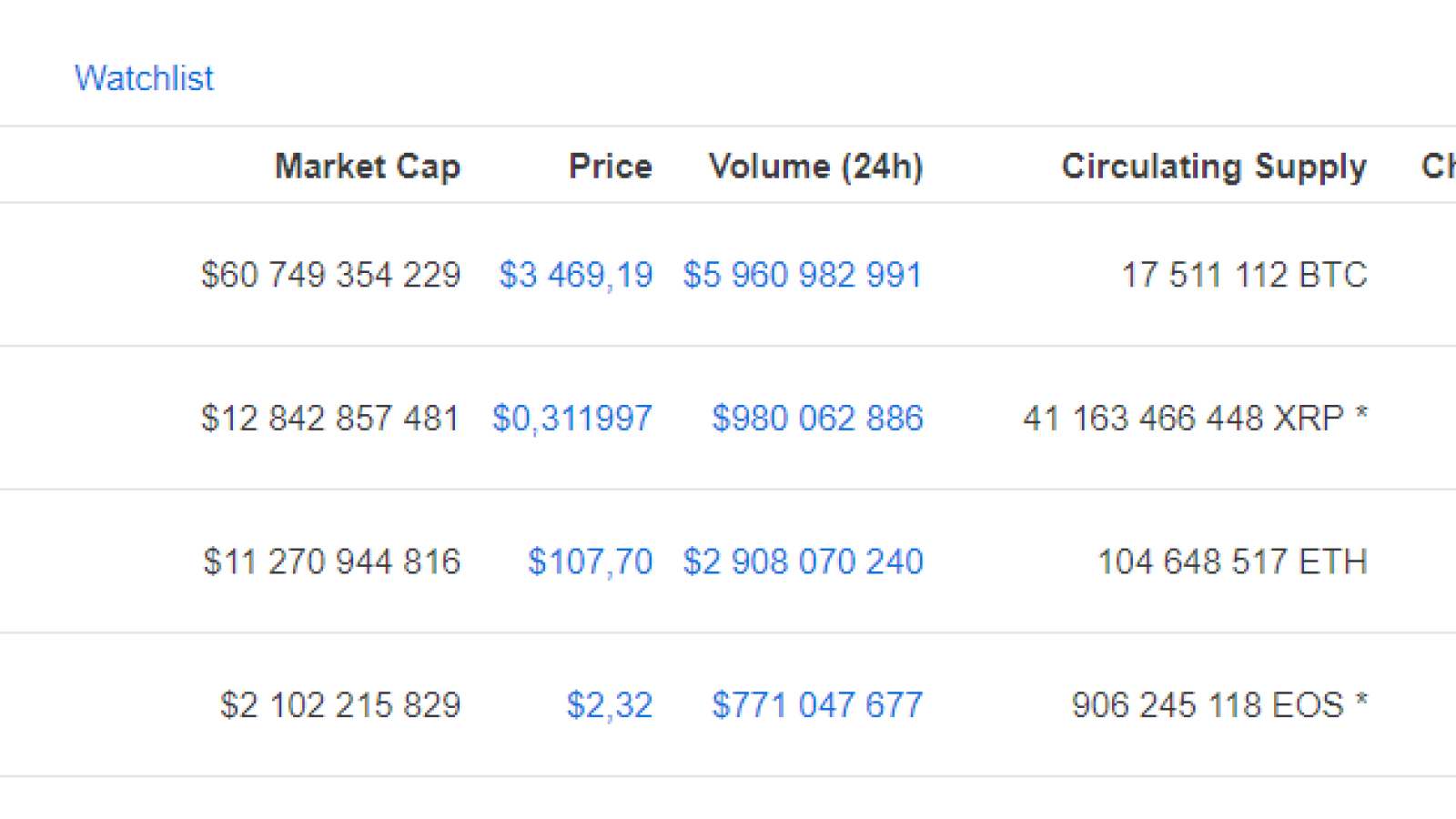The height and width of the screenshot is (819, 1456).
Task: Open the Watchlist link
Action: tap(144, 78)
